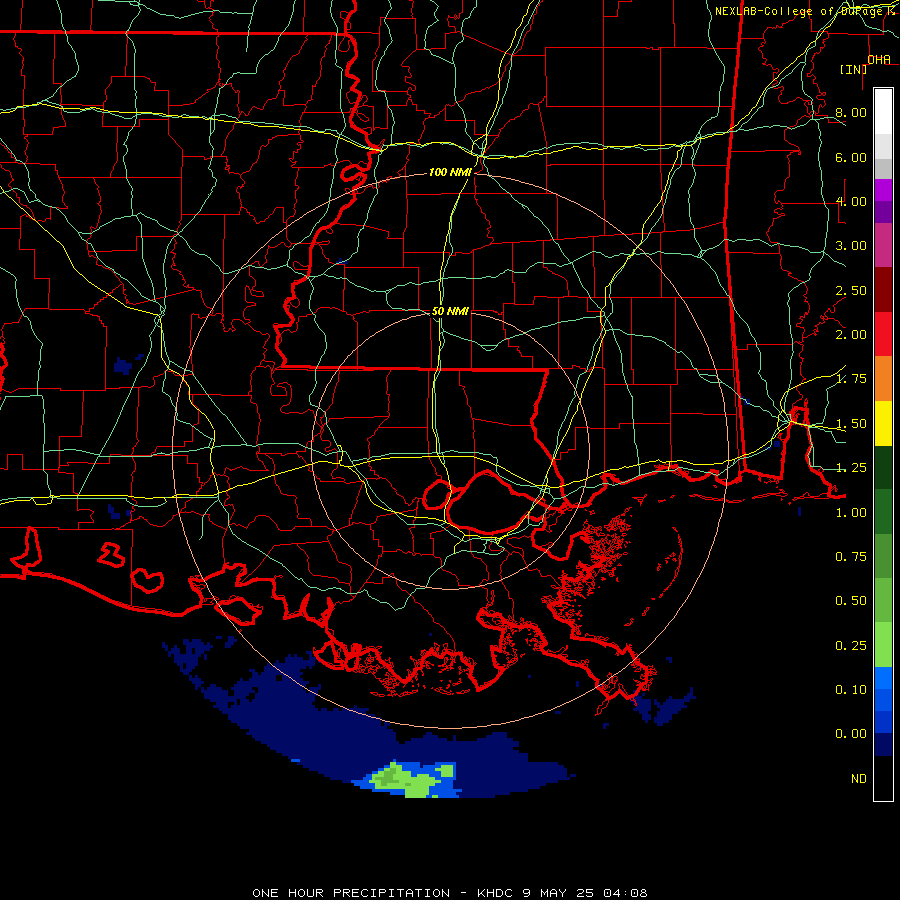
Task: Select the bright red swatch beside 2.00
Action: [x=883, y=334]
